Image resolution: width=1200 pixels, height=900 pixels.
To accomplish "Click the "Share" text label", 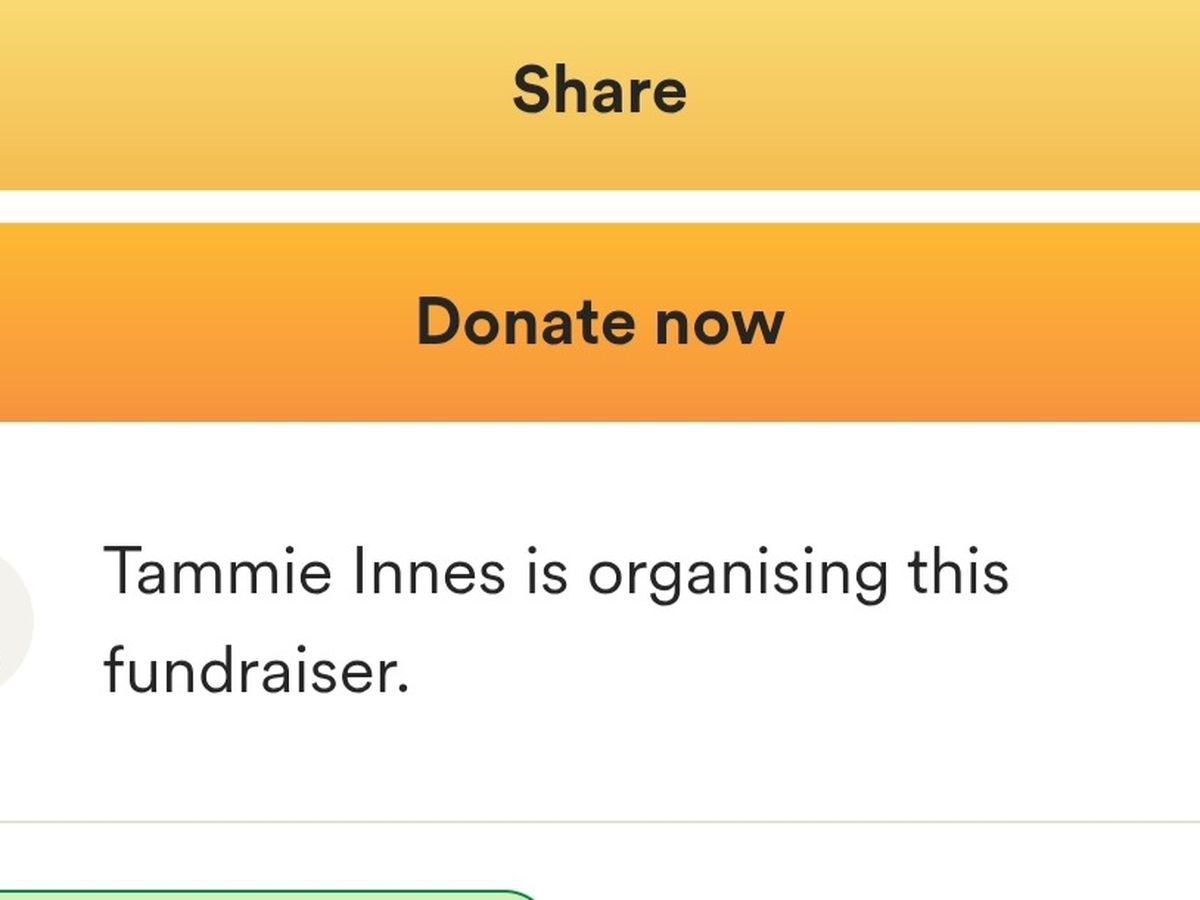I will [x=600, y=90].
